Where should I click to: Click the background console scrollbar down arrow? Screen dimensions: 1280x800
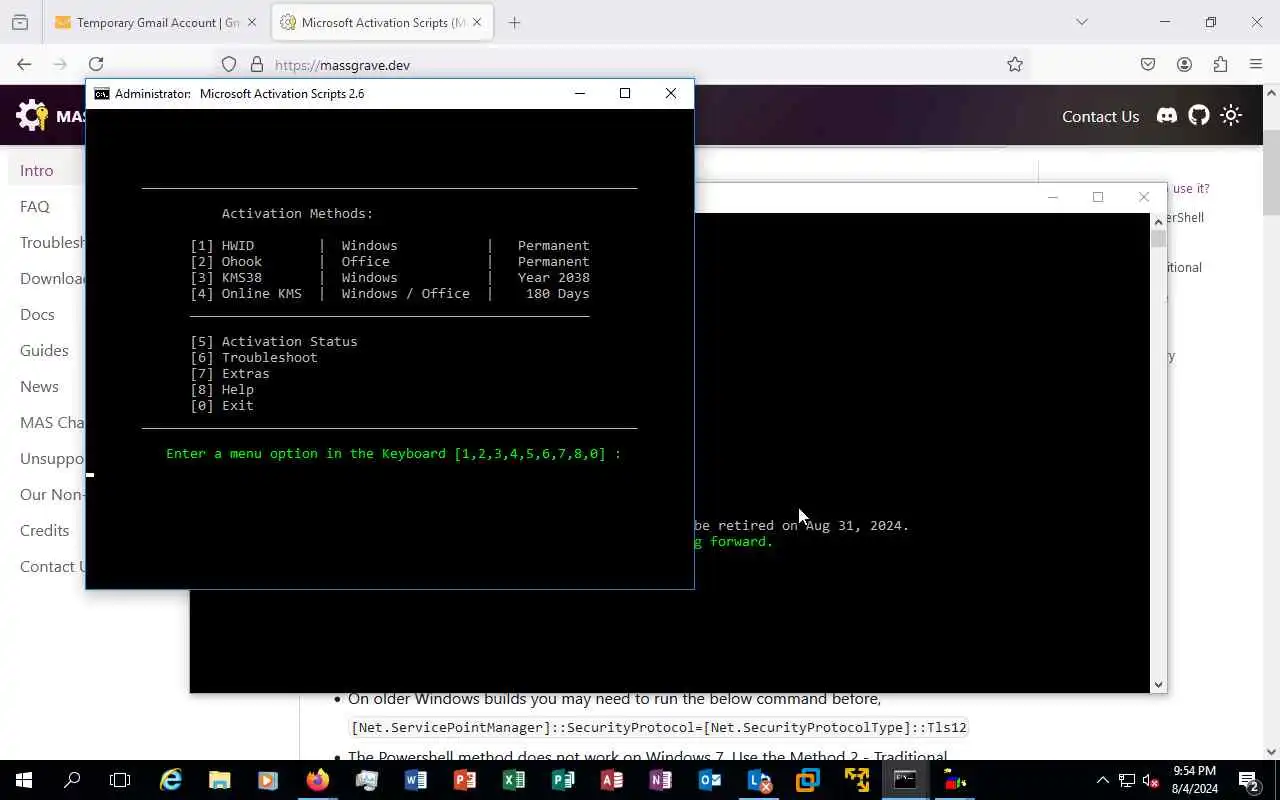click(1158, 684)
